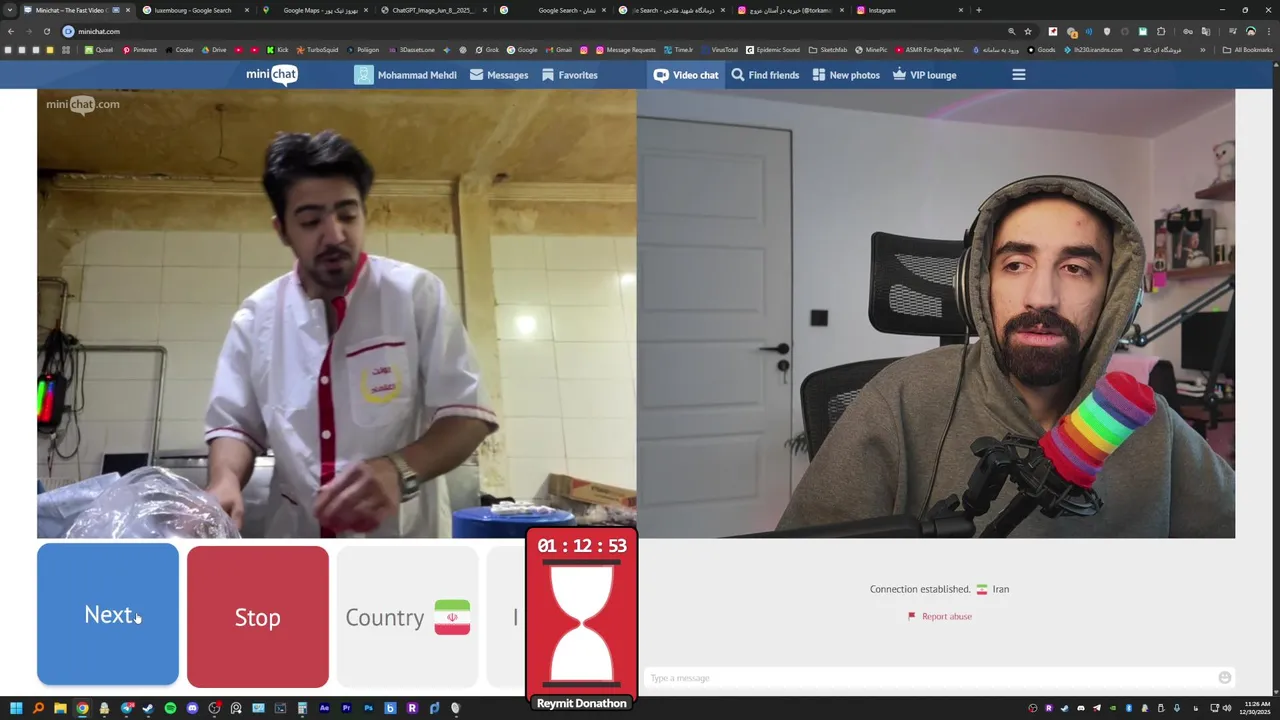Open ASMR For People bookmark
The image size is (1280, 720).
(930, 50)
